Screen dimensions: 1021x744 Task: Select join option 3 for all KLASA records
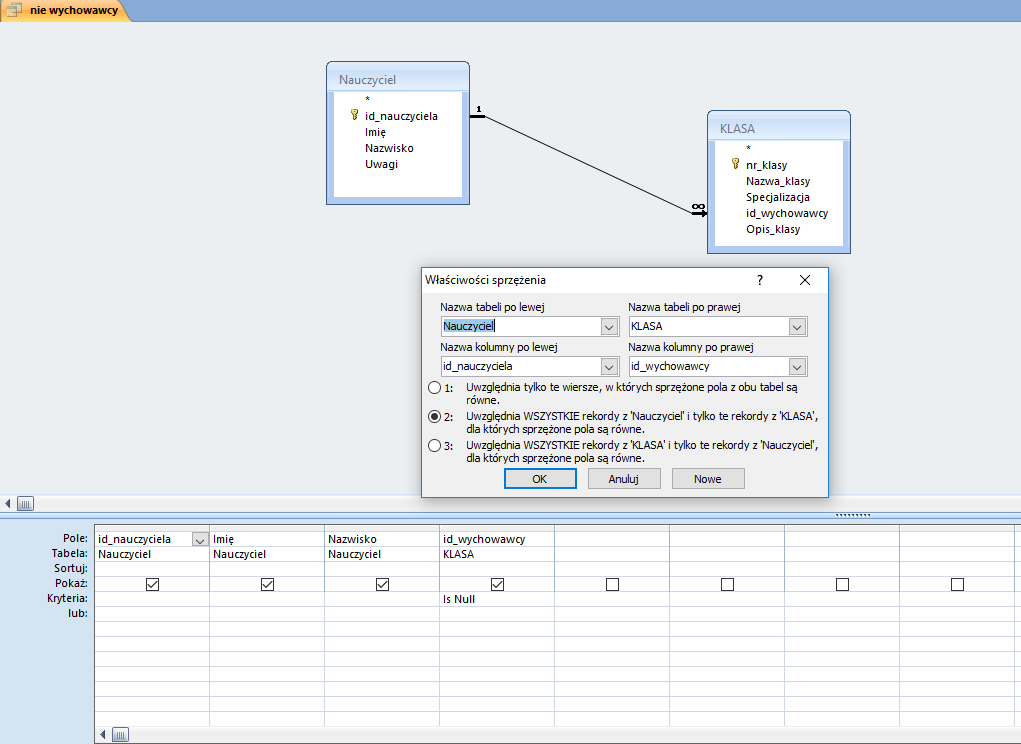[x=434, y=446]
